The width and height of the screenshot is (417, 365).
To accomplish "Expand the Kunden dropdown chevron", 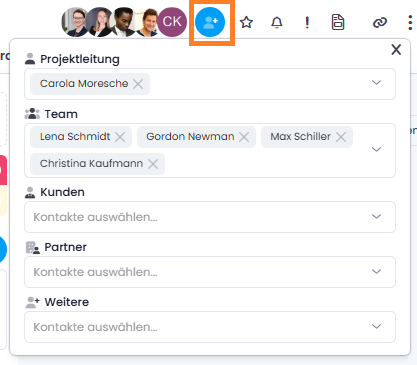I will (x=376, y=217).
